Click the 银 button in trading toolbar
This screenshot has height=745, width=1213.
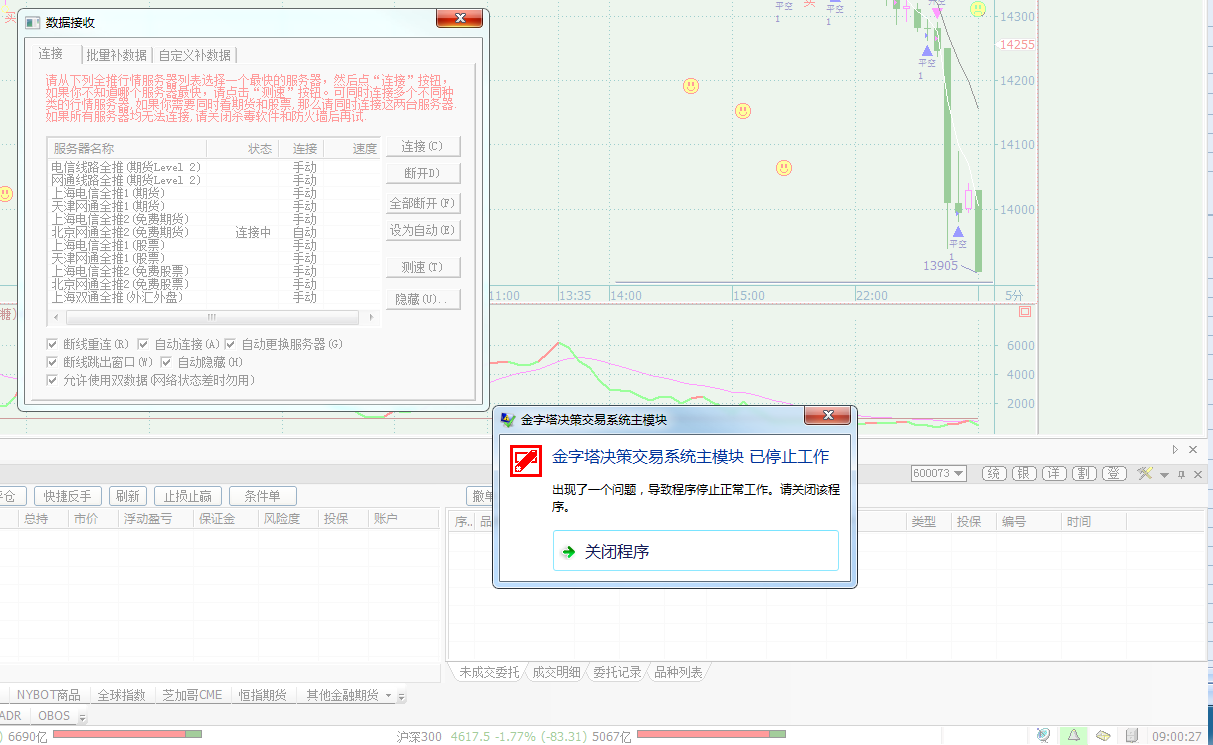point(1024,473)
